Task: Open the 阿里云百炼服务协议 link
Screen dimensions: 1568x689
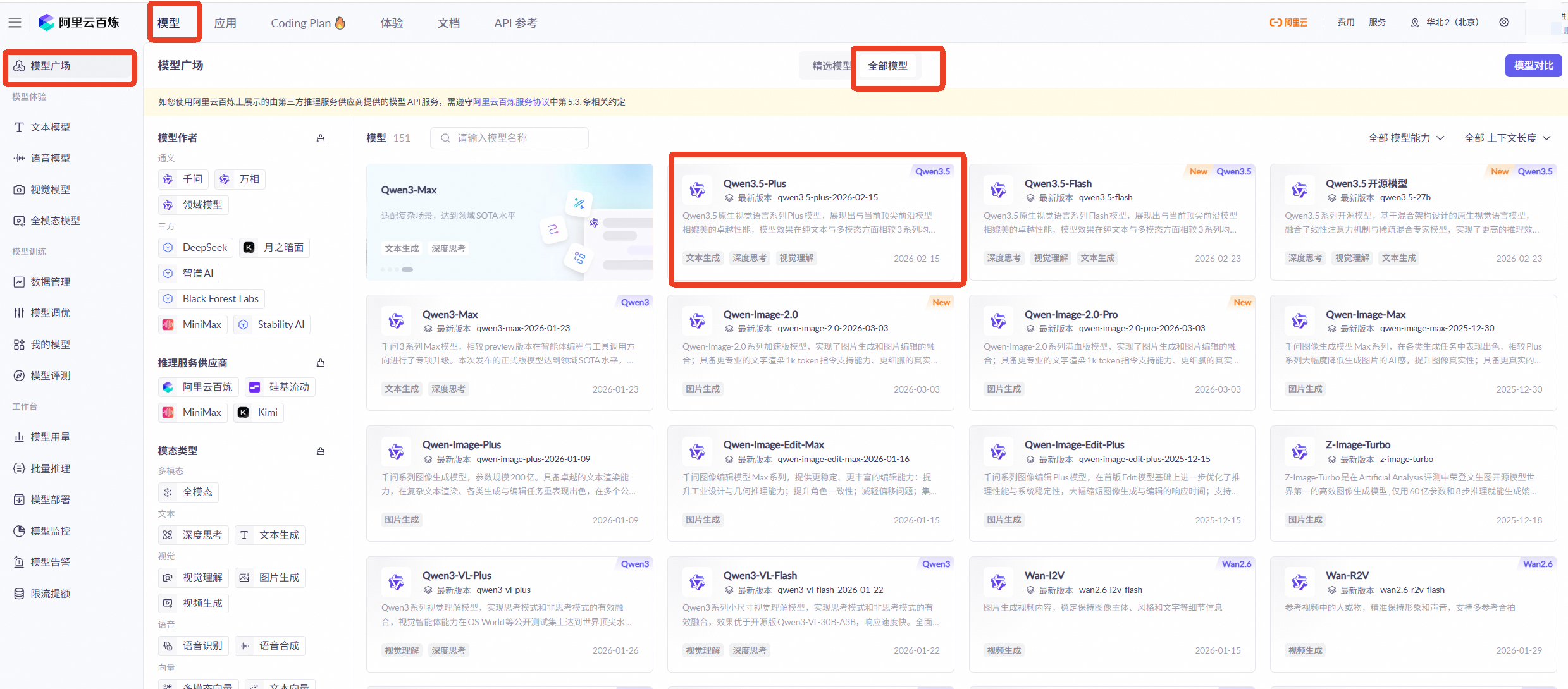Action: pos(511,102)
